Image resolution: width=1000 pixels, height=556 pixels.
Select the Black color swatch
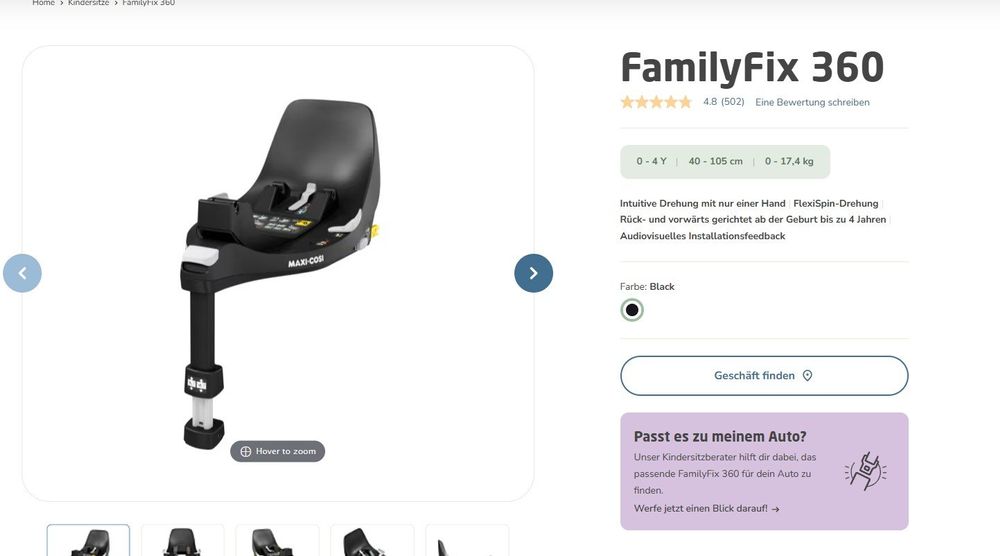click(x=632, y=310)
